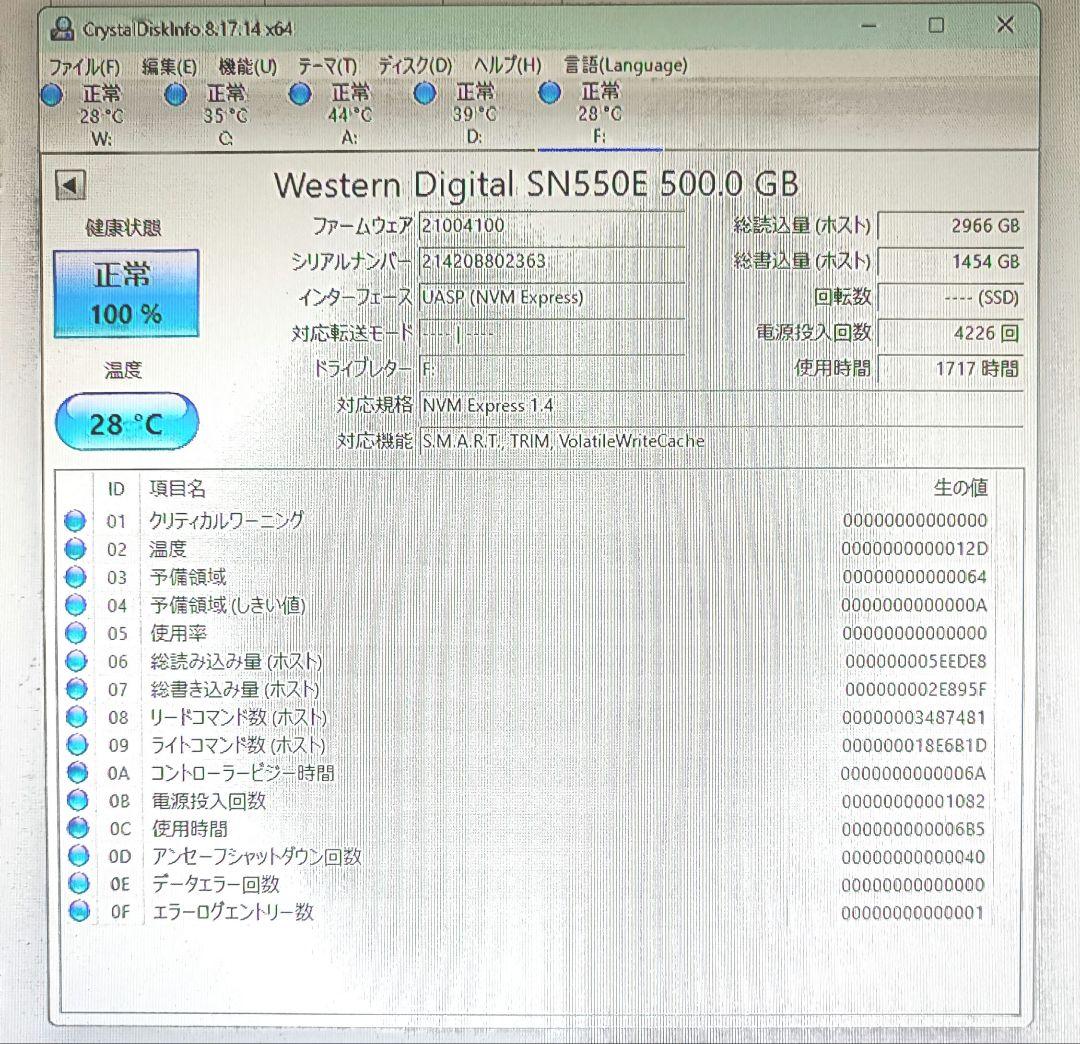Click the power on count value 4226 回
The image size is (1080, 1044).
pos(951,333)
